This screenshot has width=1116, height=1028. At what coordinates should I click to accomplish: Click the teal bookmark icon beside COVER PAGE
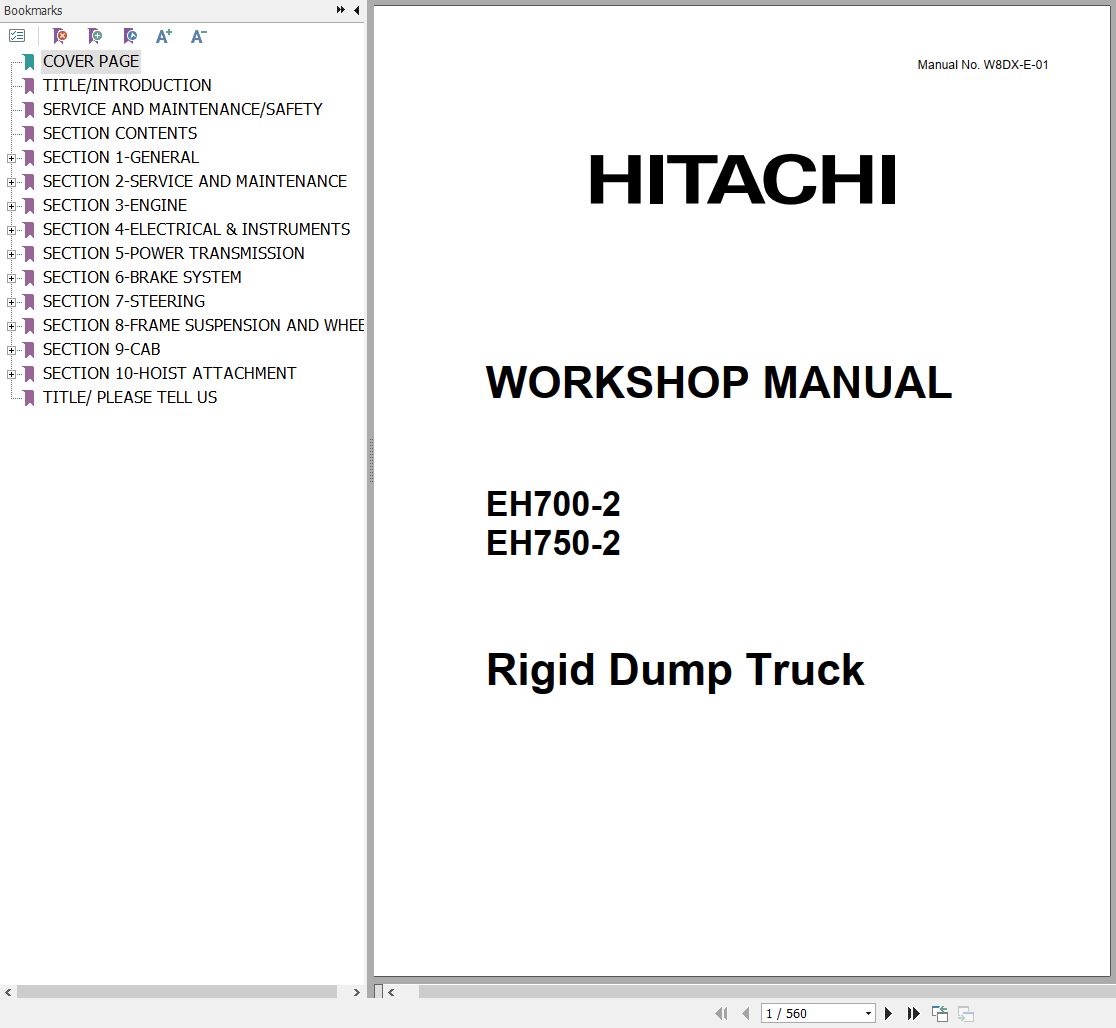pos(29,62)
